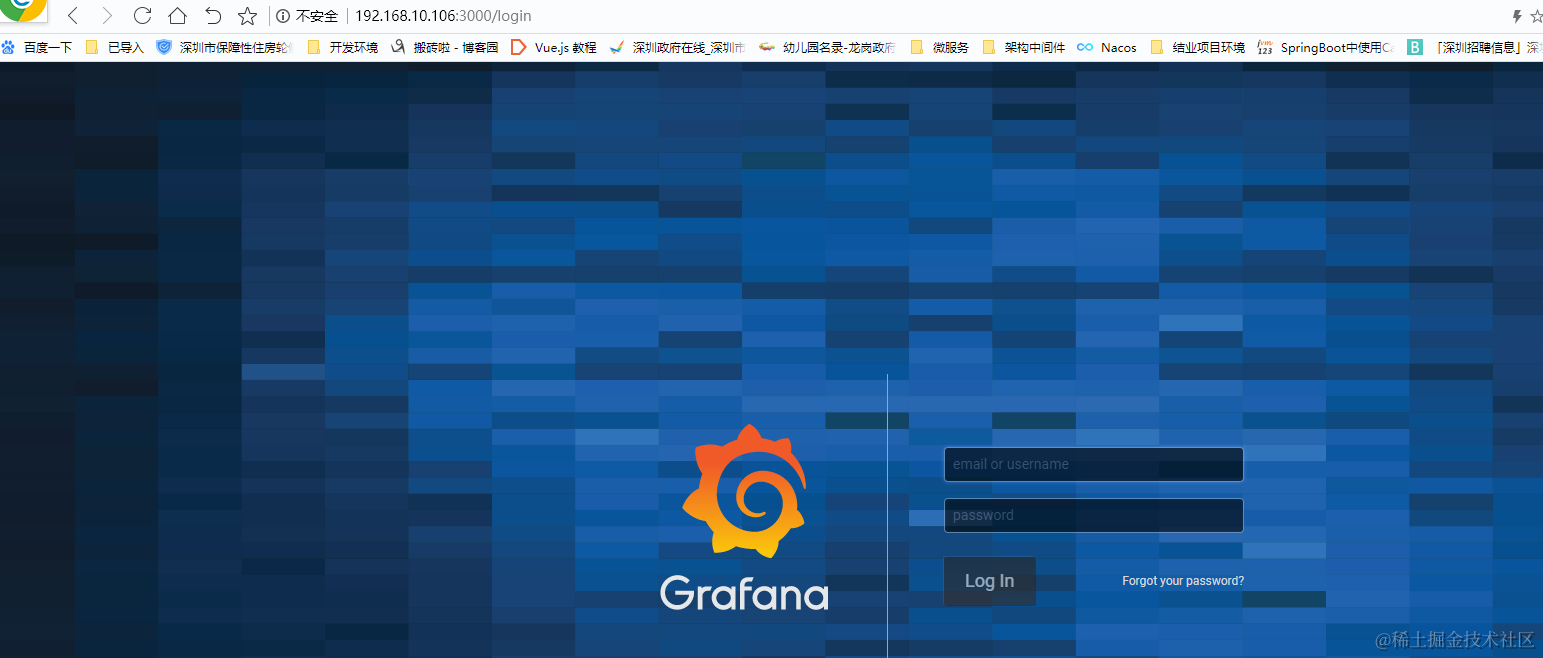1543x658 pixels.
Task: Click the 不安全 site info icon
Action: (283, 16)
